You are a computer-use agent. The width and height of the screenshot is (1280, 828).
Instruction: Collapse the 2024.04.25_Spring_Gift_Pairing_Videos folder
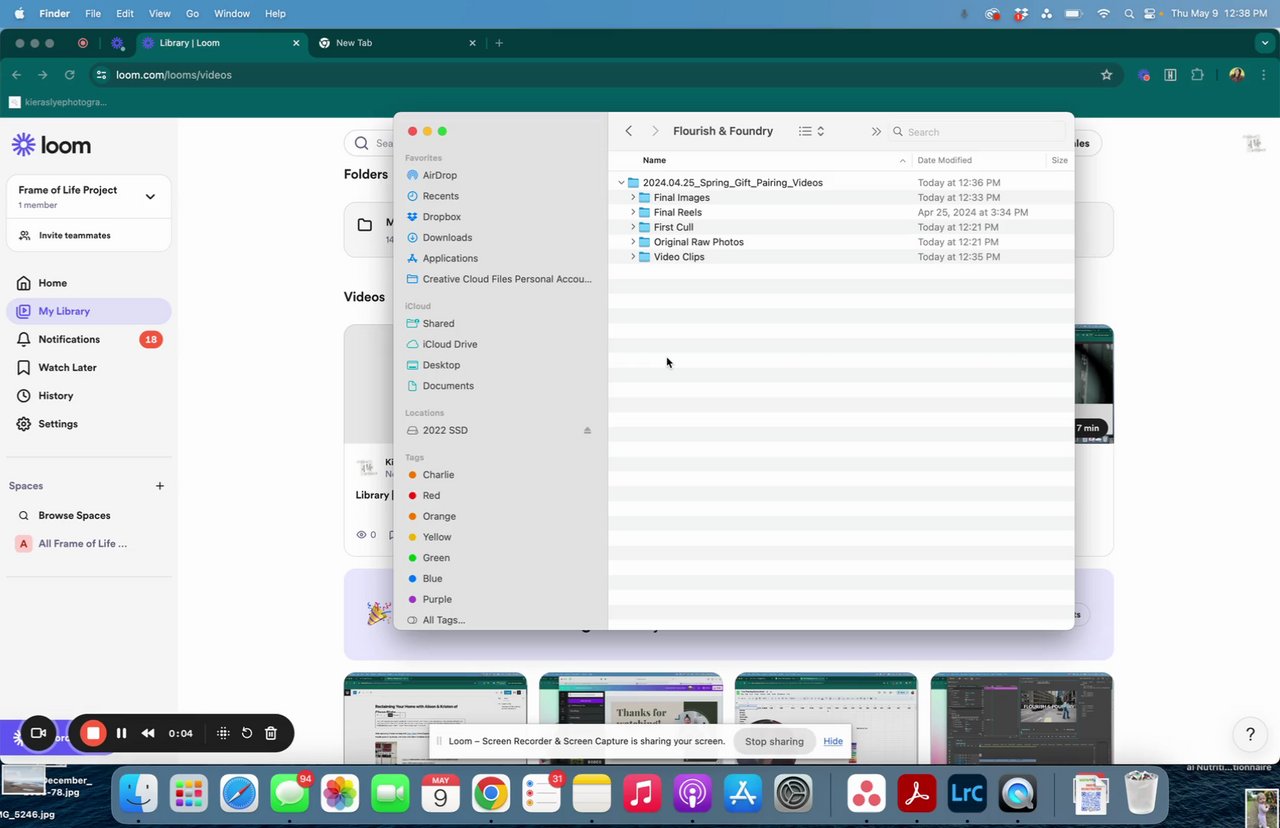(621, 183)
